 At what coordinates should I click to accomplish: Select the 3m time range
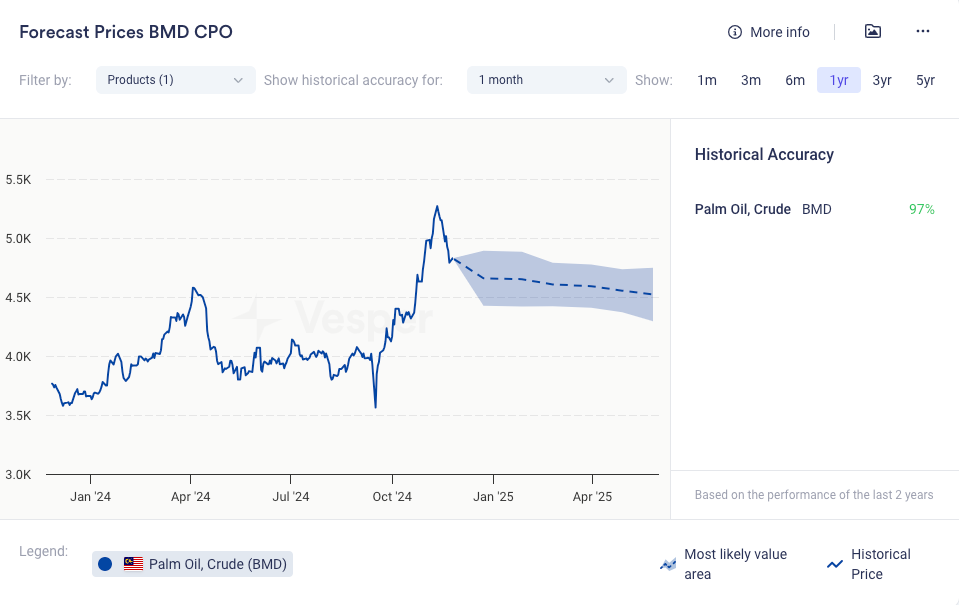coord(751,80)
